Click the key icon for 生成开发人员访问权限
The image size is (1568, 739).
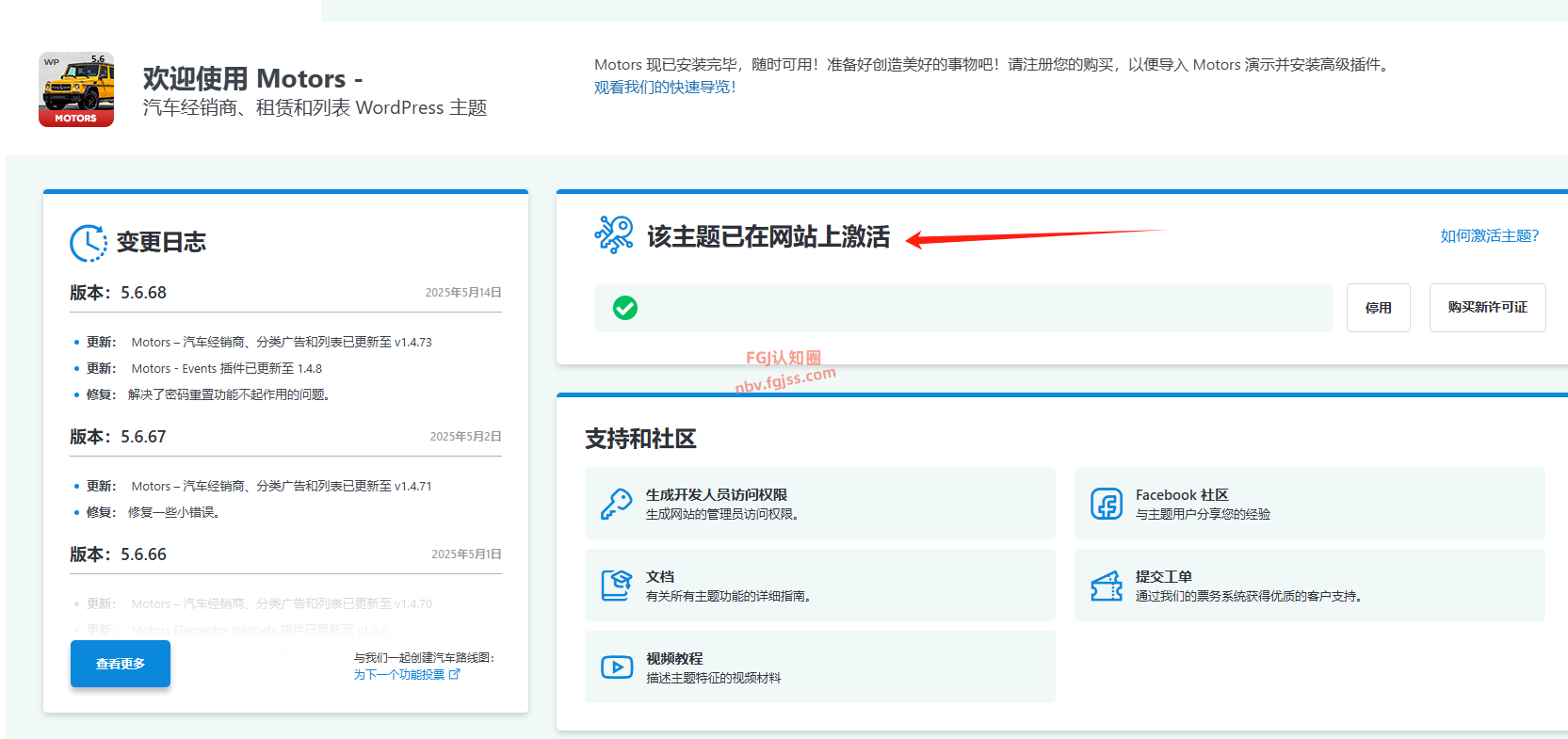click(617, 504)
